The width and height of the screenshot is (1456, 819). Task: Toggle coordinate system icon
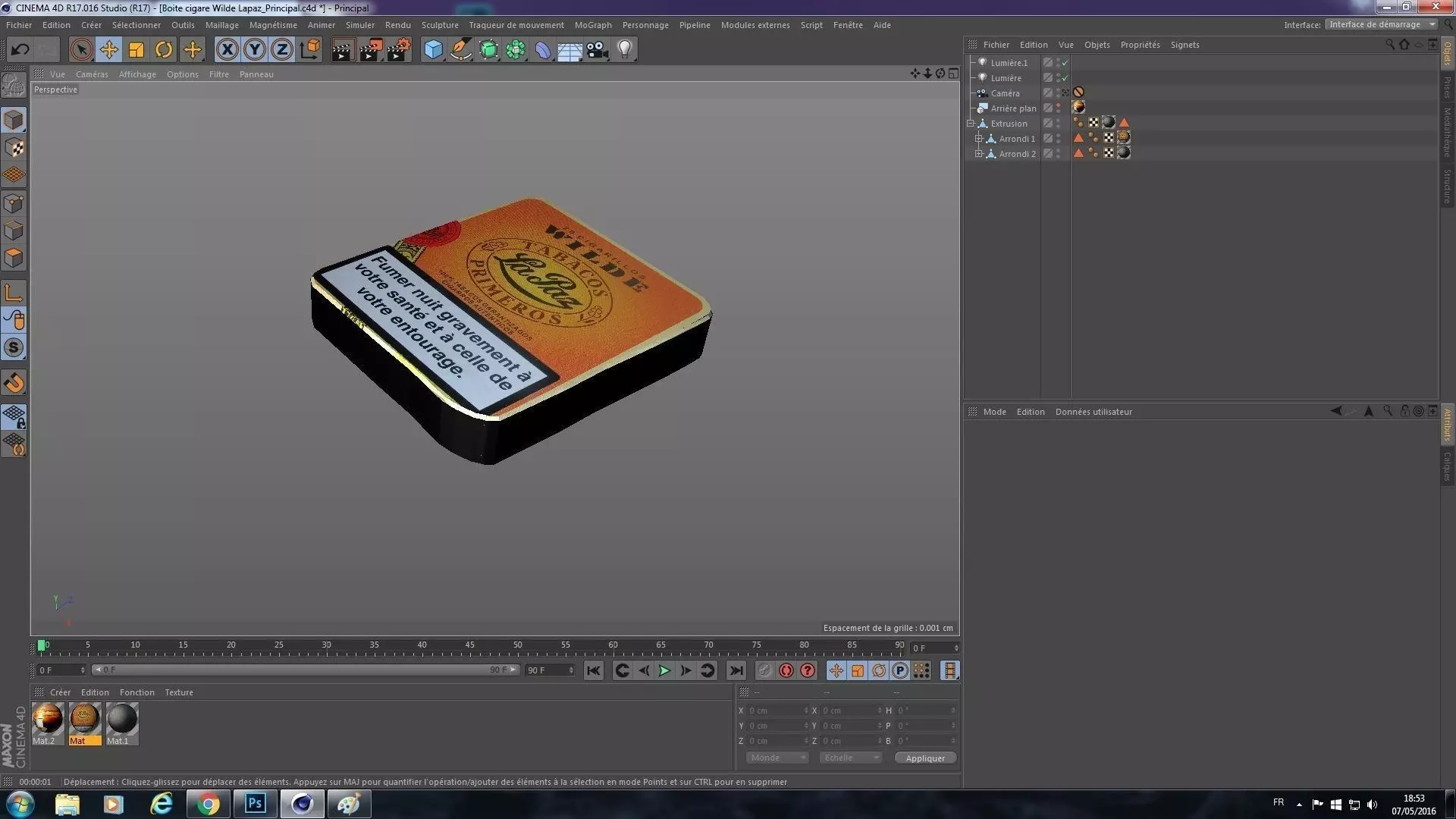coord(310,50)
